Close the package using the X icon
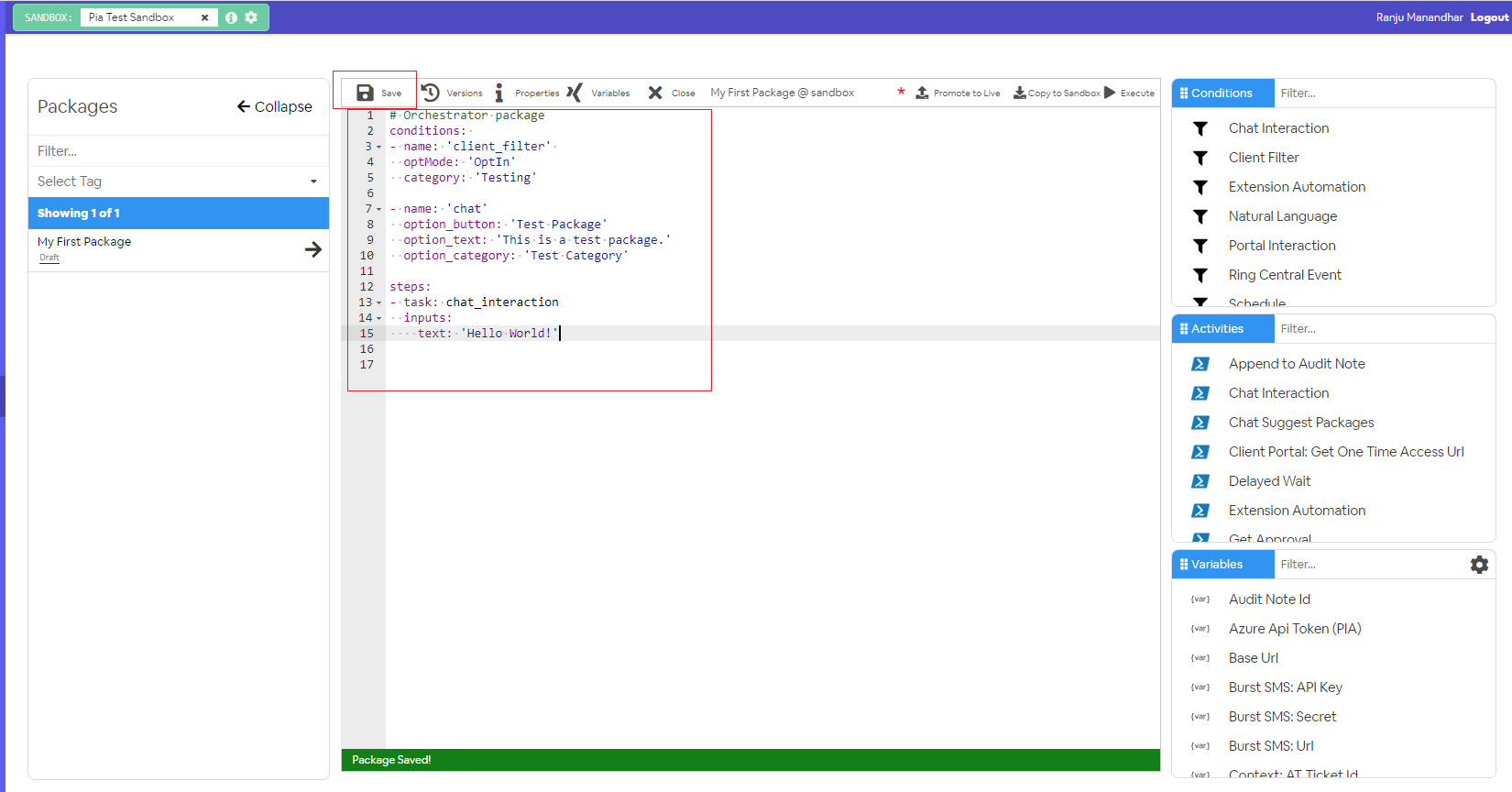 pyautogui.click(x=655, y=93)
